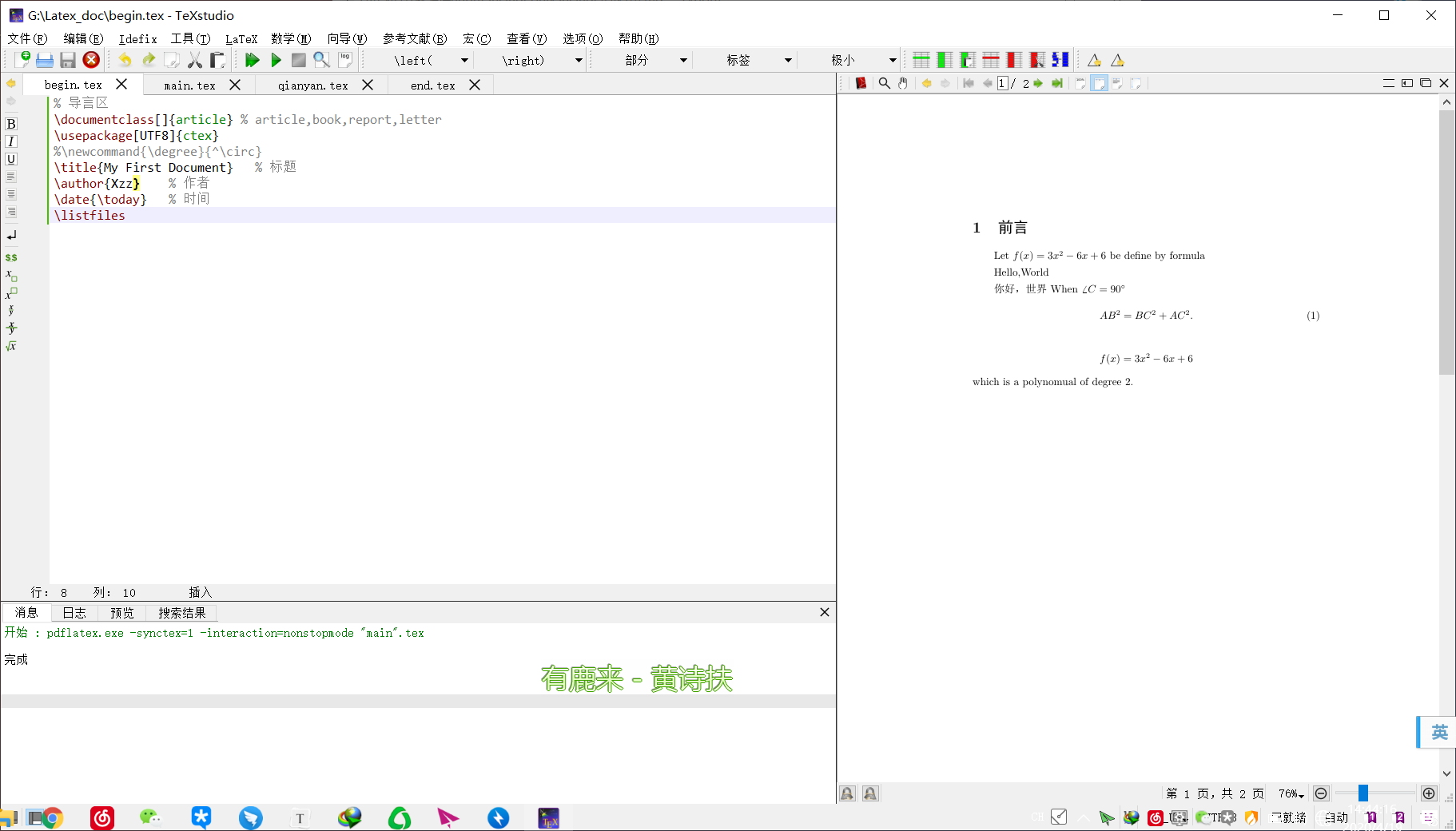The width and height of the screenshot is (1456, 831).
Task: Navigate back with the yellow arrow in PDF viewer
Action: click(927, 83)
